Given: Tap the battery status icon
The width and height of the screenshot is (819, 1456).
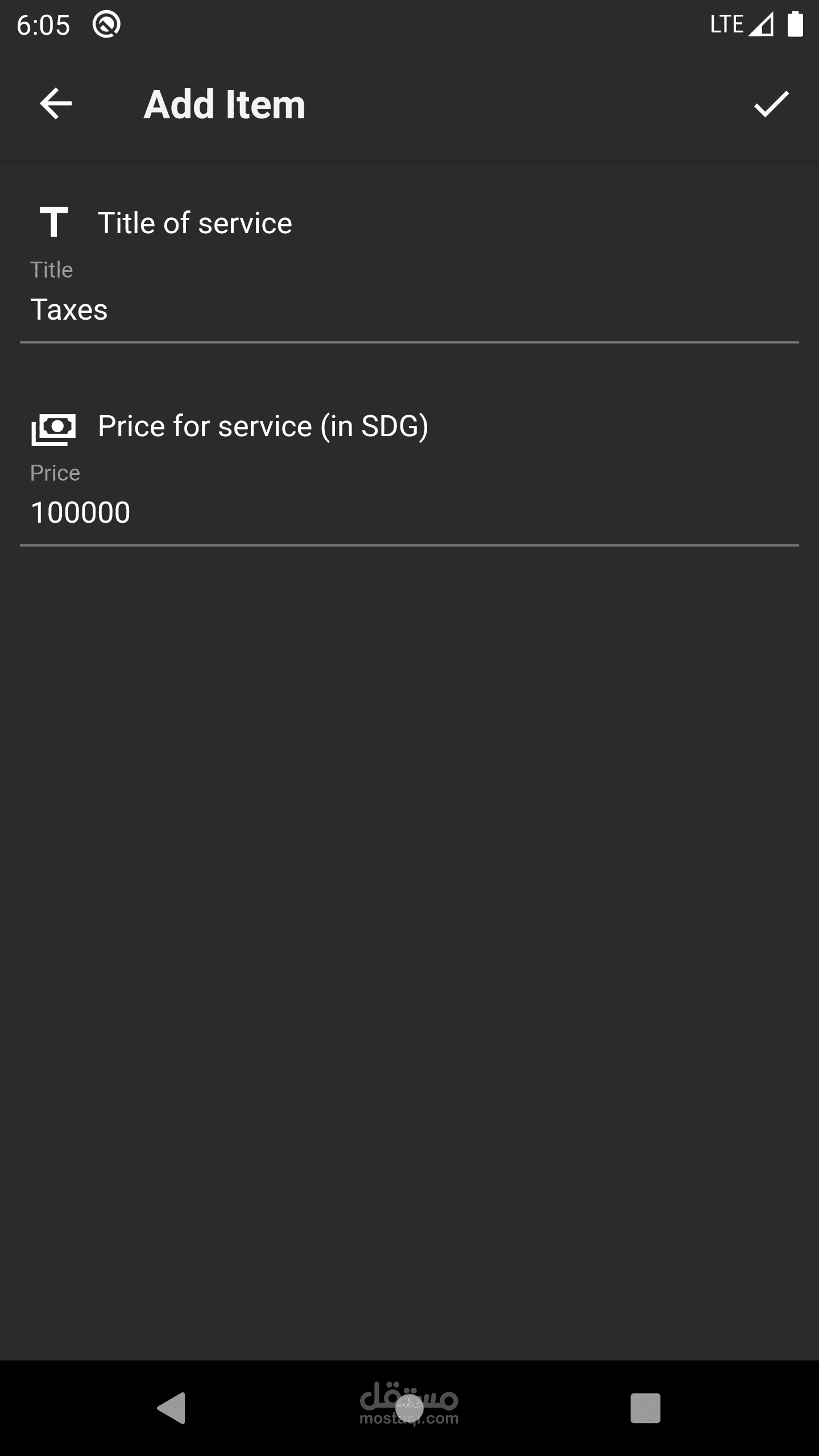Looking at the screenshot, I should (x=795, y=25).
